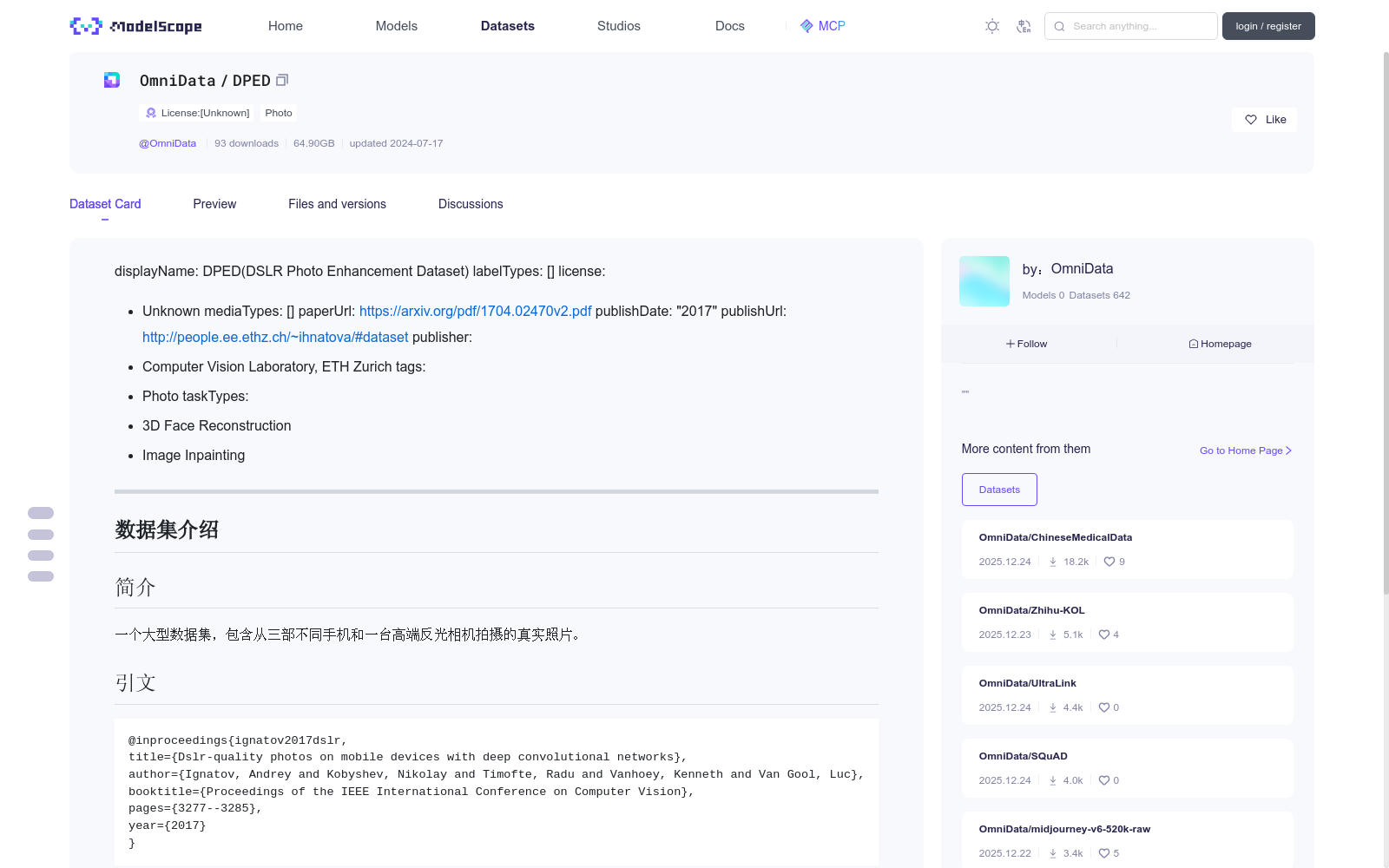Click the Homepage house icon
This screenshot has height=868, width=1389.
[x=1194, y=344]
